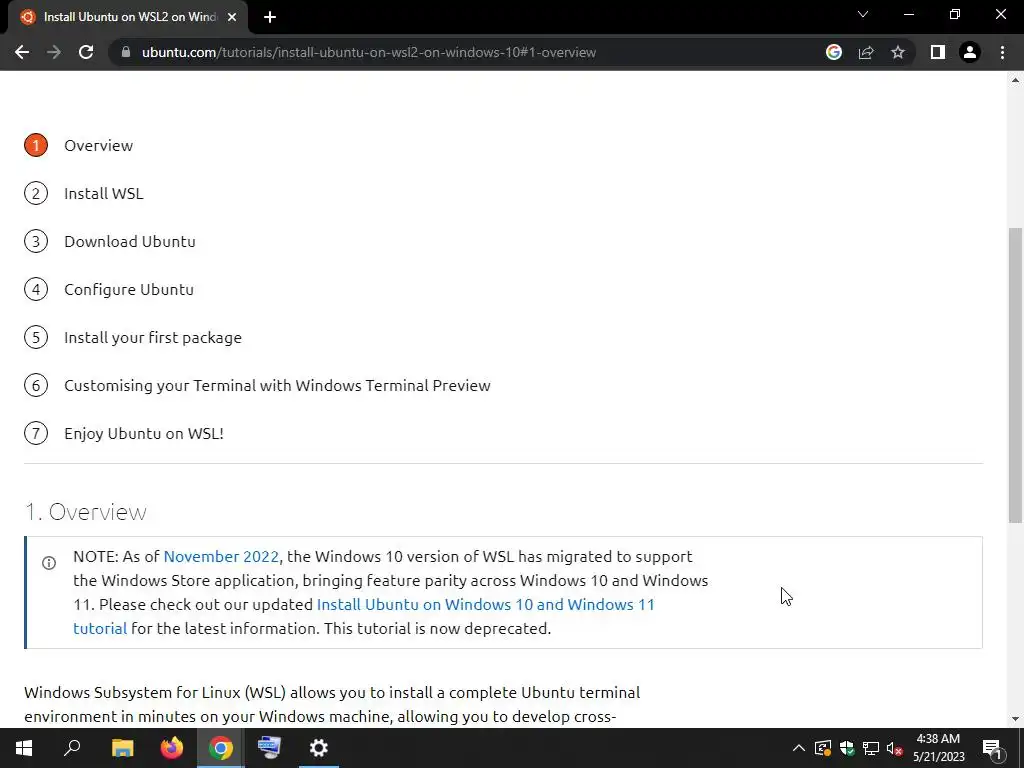The height and width of the screenshot is (768, 1024).
Task: Click the muted volume tray icon
Action: pos(895,748)
